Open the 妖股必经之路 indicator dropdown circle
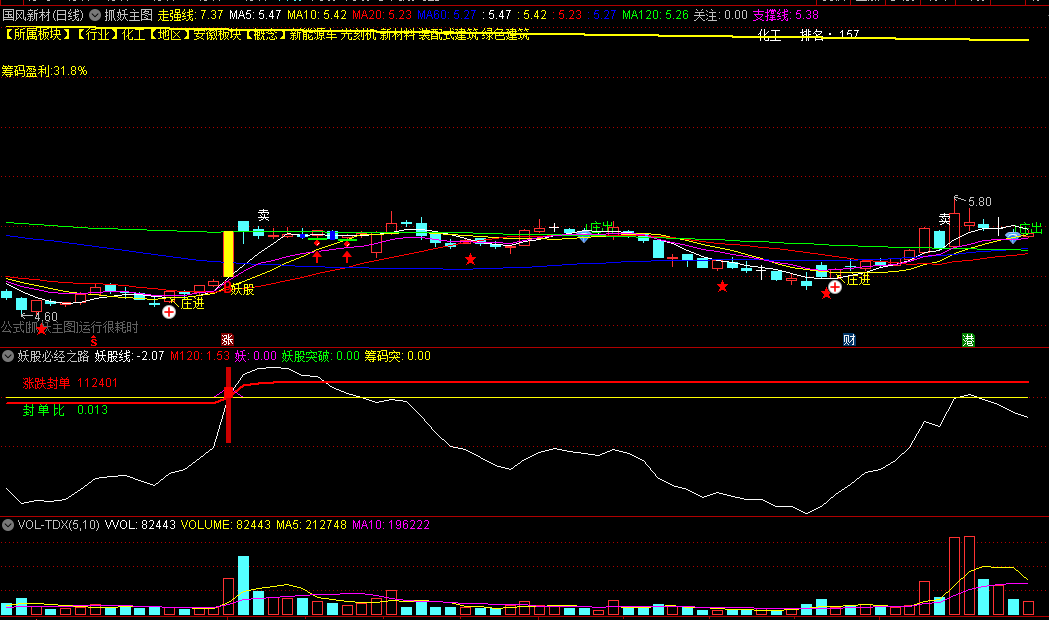 (x=8, y=356)
